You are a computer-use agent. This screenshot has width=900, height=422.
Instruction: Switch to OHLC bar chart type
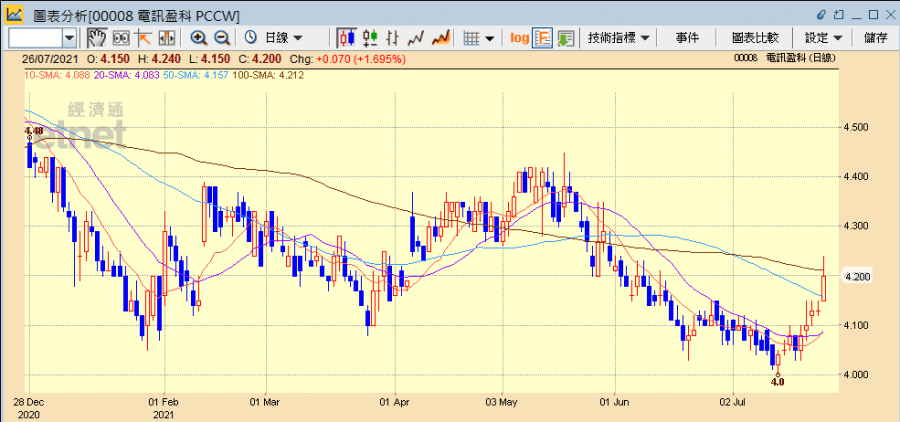pyautogui.click(x=370, y=37)
